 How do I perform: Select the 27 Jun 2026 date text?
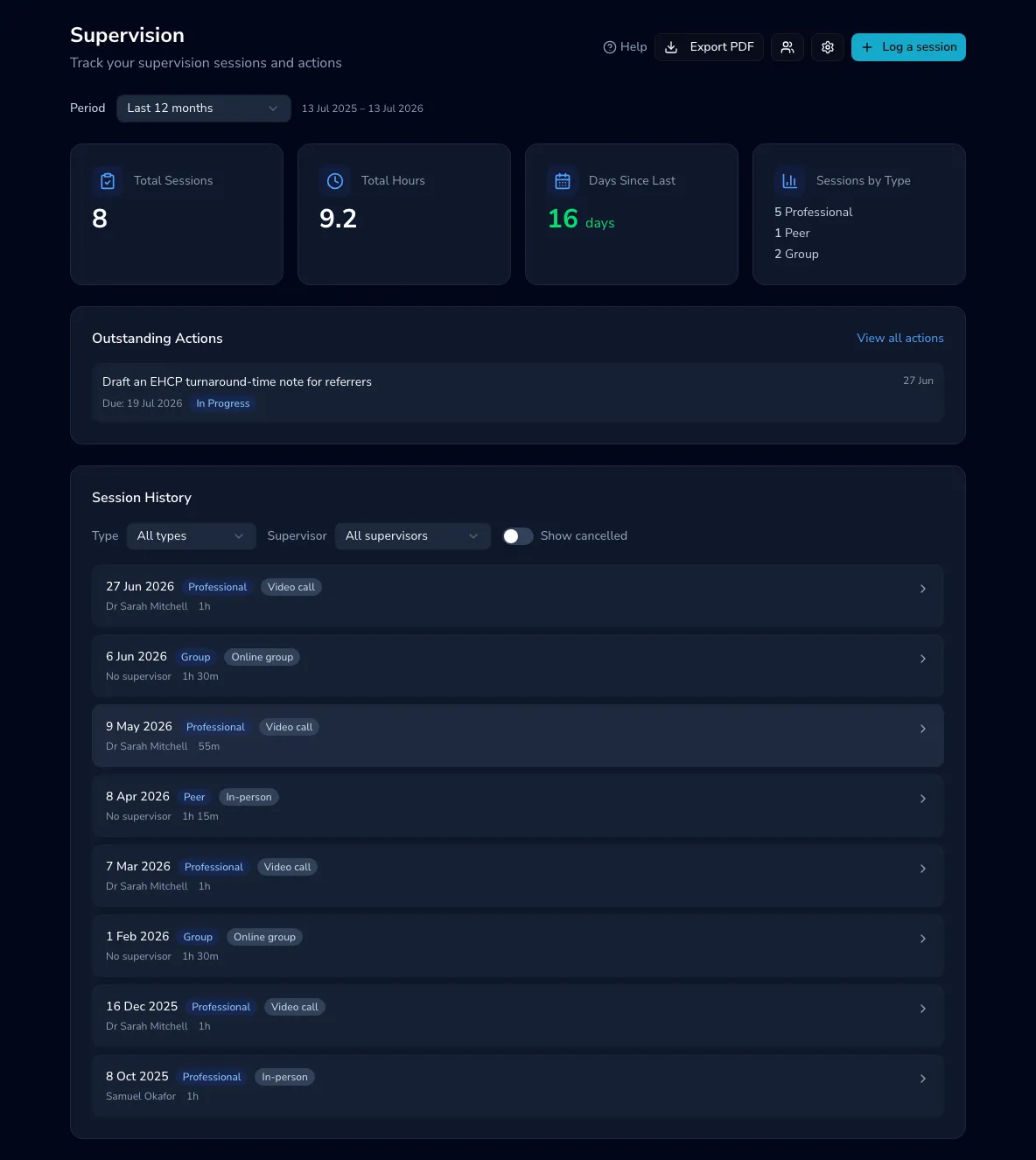coord(140,587)
